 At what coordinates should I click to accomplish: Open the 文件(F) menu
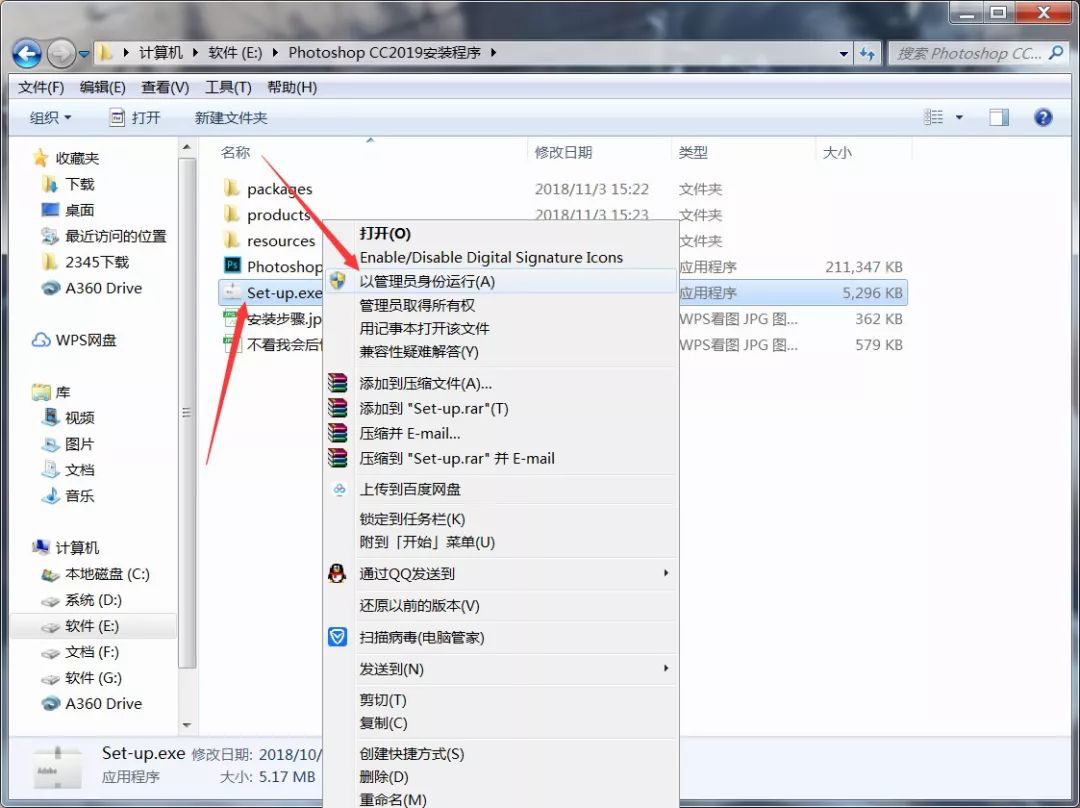click(41, 87)
